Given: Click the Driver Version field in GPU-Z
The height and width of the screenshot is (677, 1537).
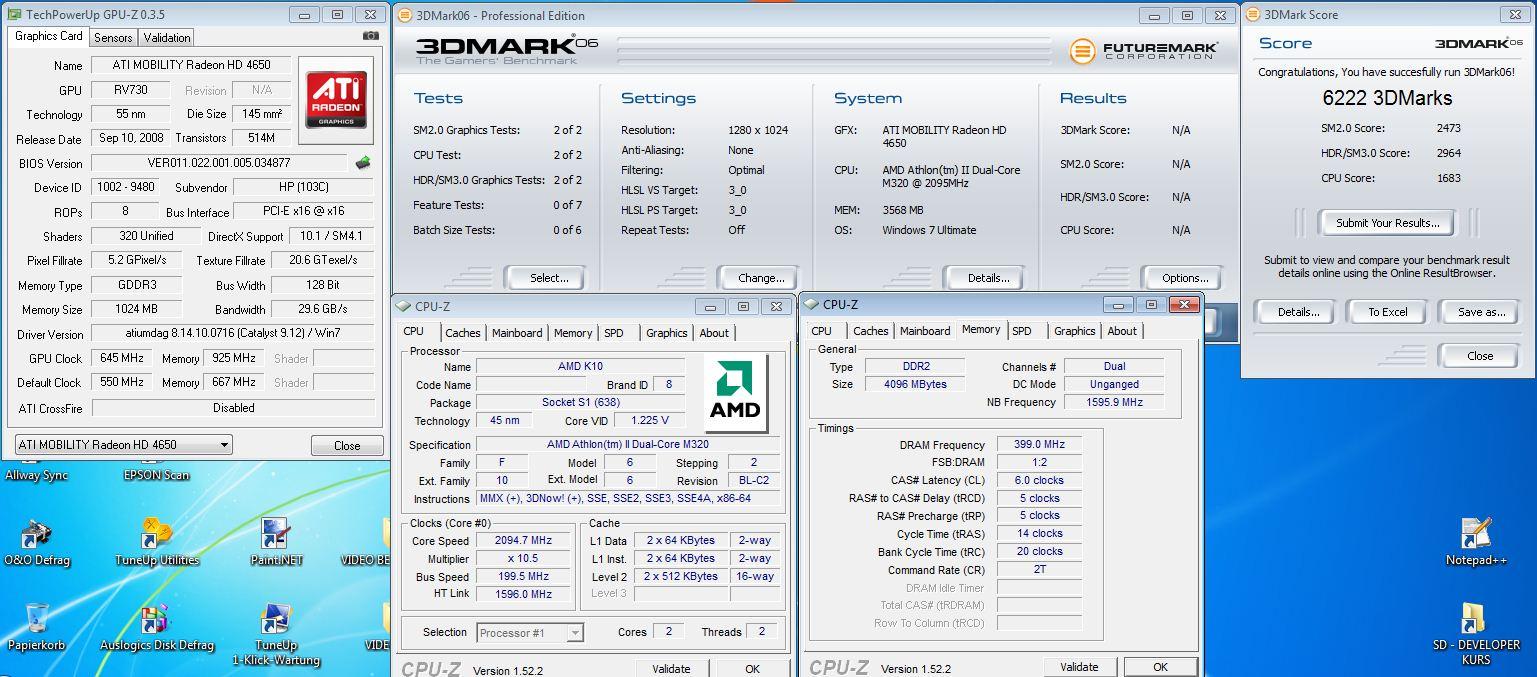Looking at the screenshot, I should coord(233,334).
